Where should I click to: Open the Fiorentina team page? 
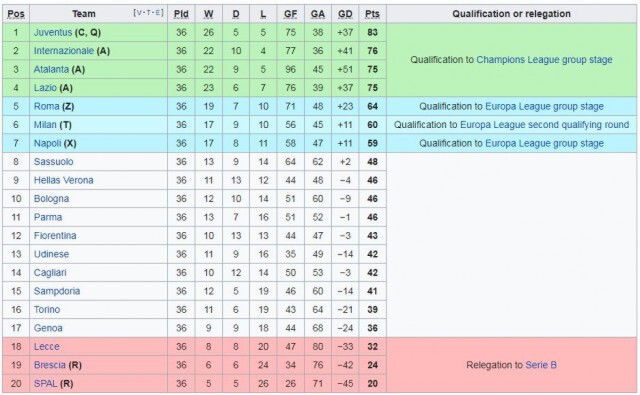tap(55, 235)
